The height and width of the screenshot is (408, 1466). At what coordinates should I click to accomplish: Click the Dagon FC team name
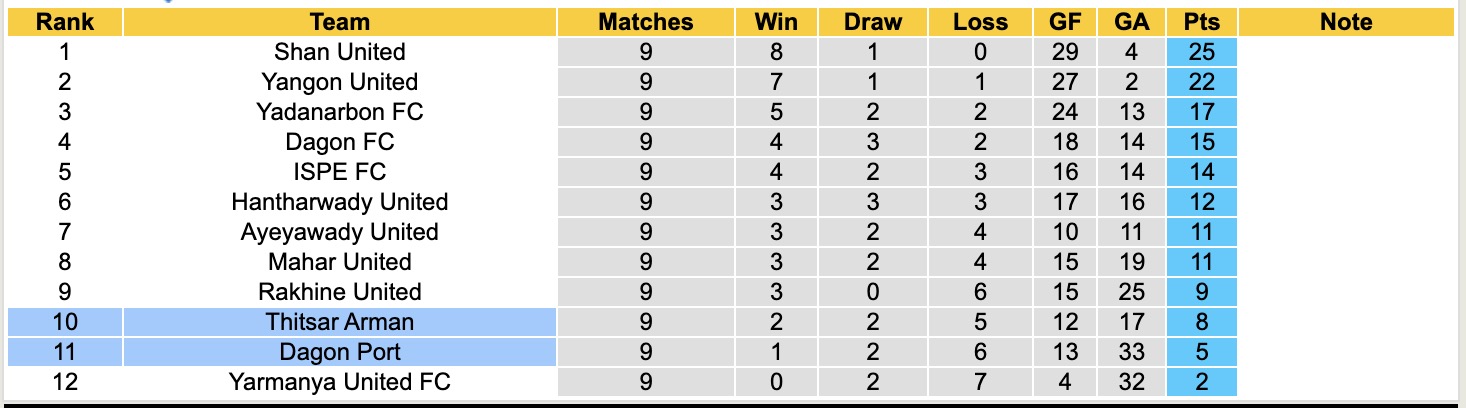coord(339,142)
